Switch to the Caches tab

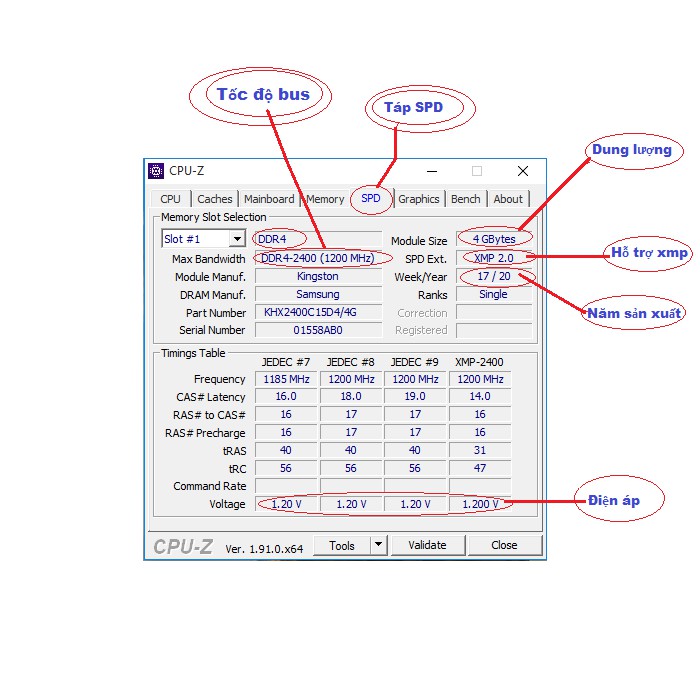click(x=214, y=199)
